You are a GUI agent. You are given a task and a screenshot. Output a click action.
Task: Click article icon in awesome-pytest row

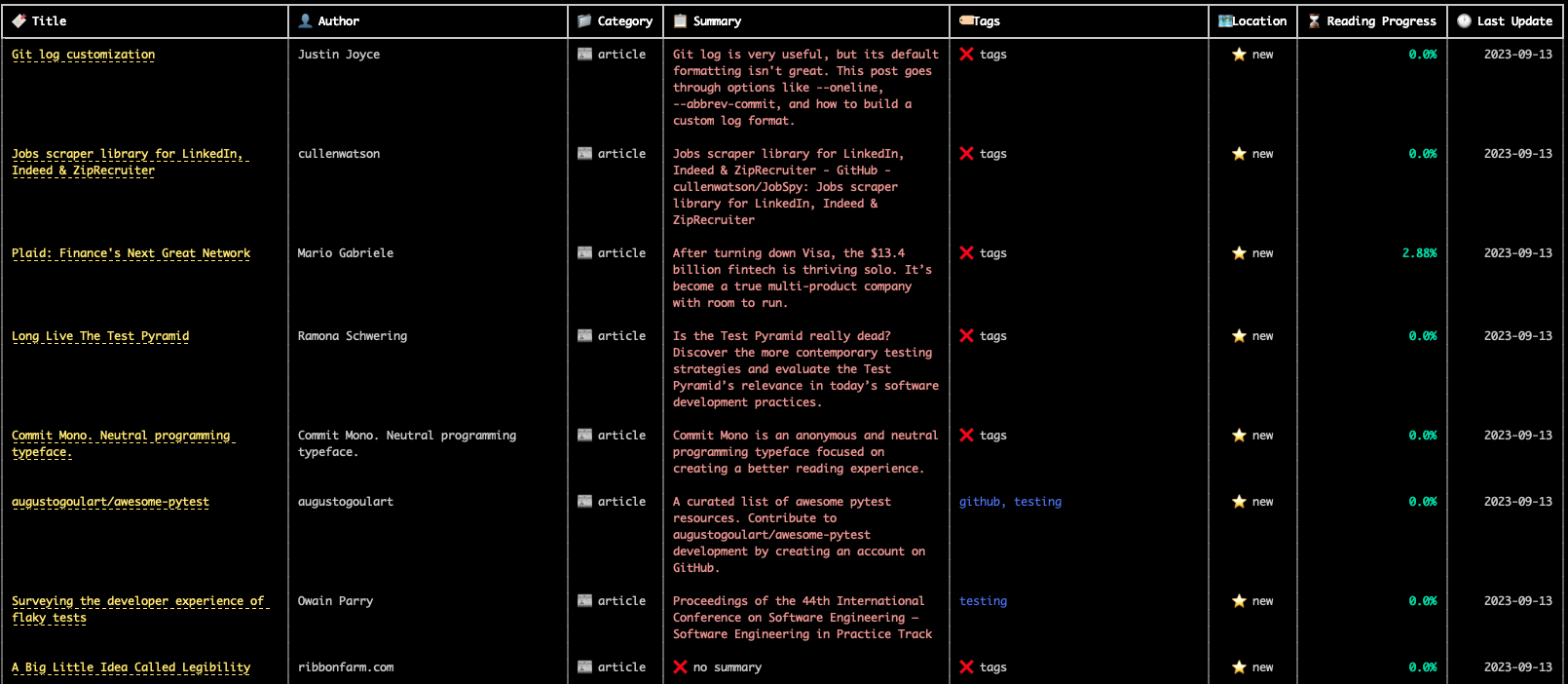pyautogui.click(x=584, y=502)
